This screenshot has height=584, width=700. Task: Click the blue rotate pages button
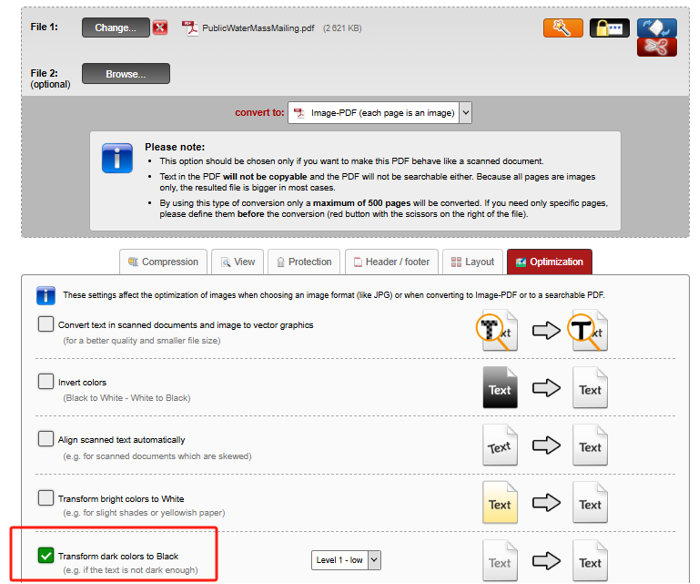point(657,28)
